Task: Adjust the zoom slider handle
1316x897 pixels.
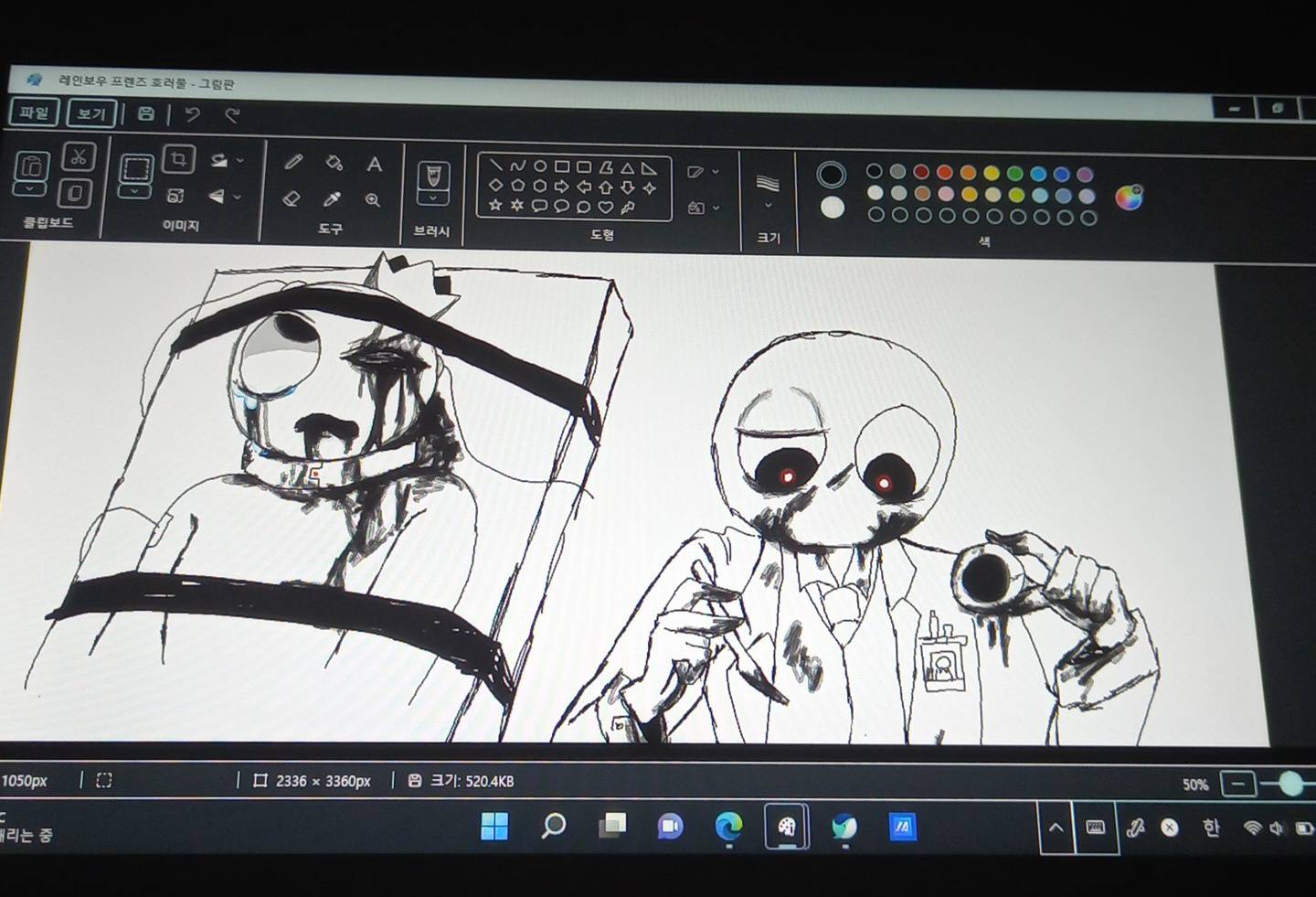Action: coord(1291,784)
